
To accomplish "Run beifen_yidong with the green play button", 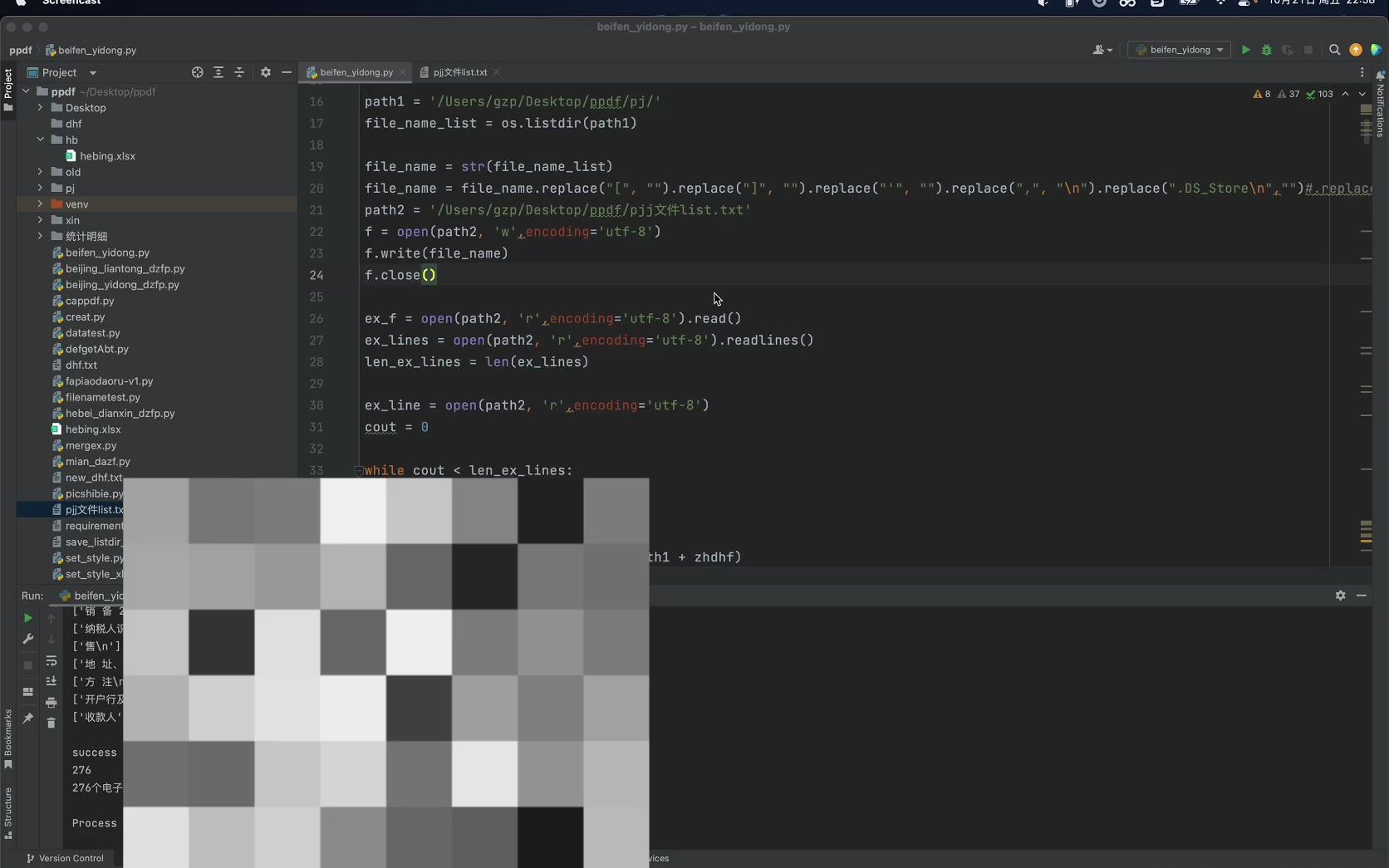I will point(1245,50).
